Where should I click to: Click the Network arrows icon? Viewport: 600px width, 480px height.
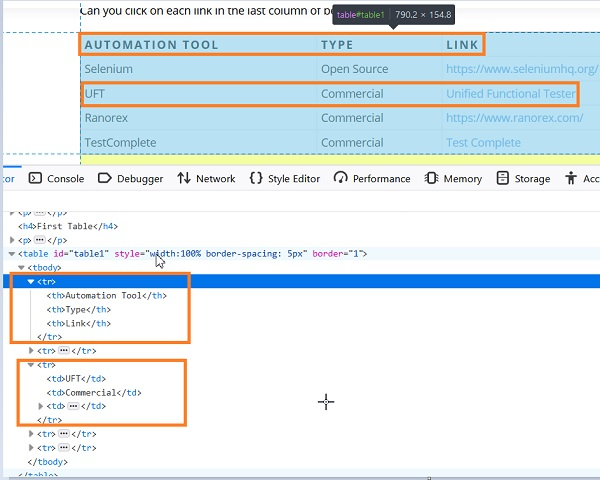pos(184,178)
